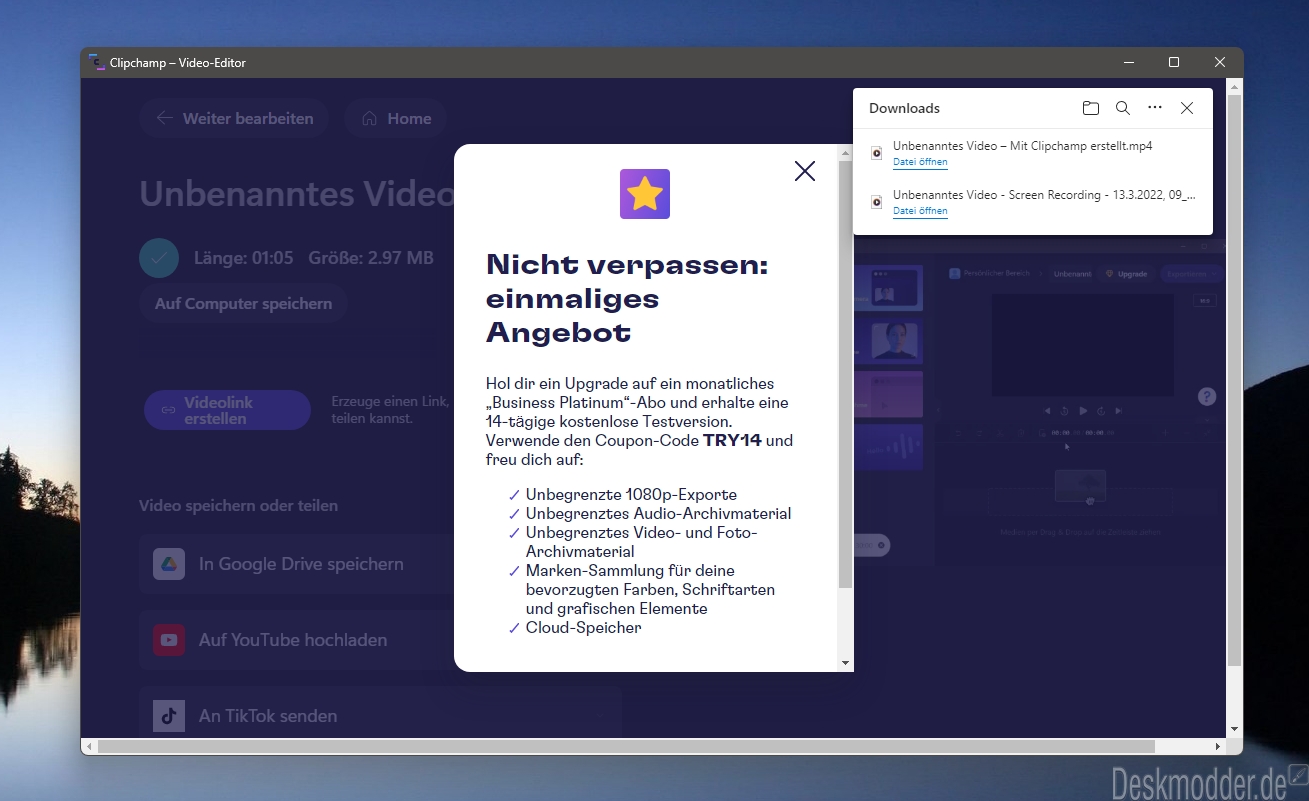Viewport: 1309px width, 801px height.
Task: Click the Google Drive icon
Action: click(169, 564)
